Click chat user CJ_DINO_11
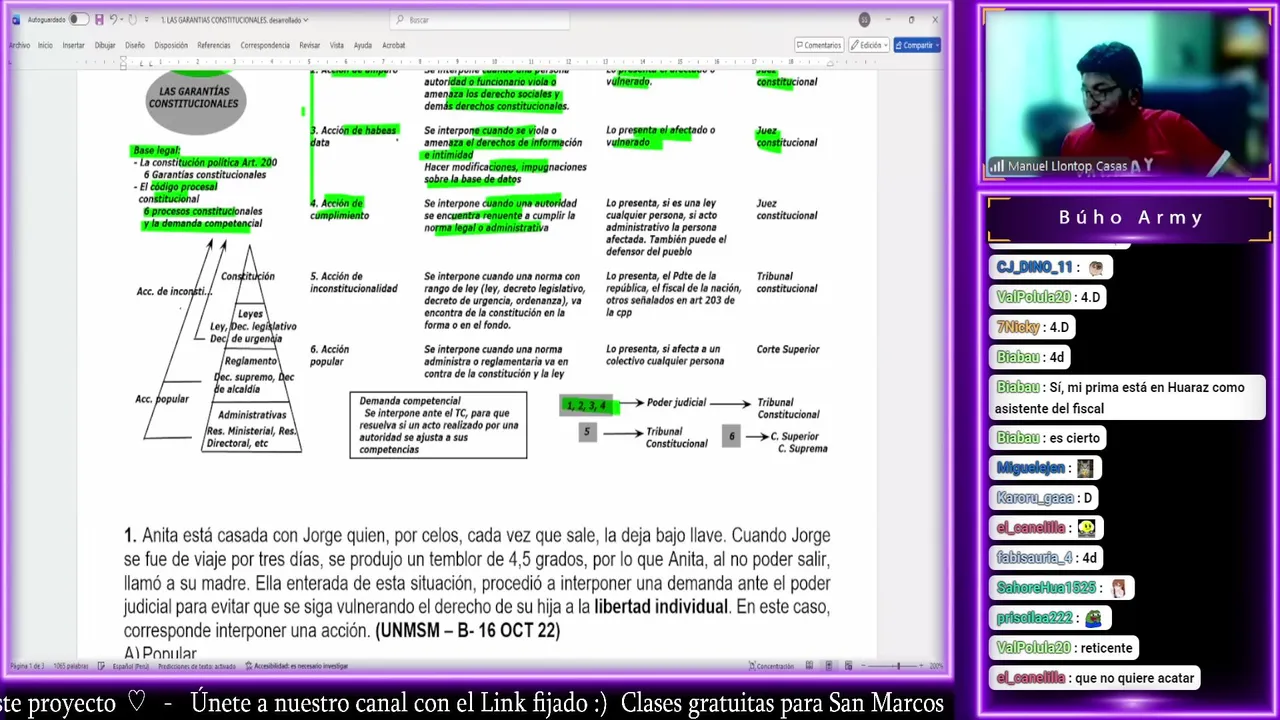Viewport: 1280px width, 720px height. click(1034, 267)
